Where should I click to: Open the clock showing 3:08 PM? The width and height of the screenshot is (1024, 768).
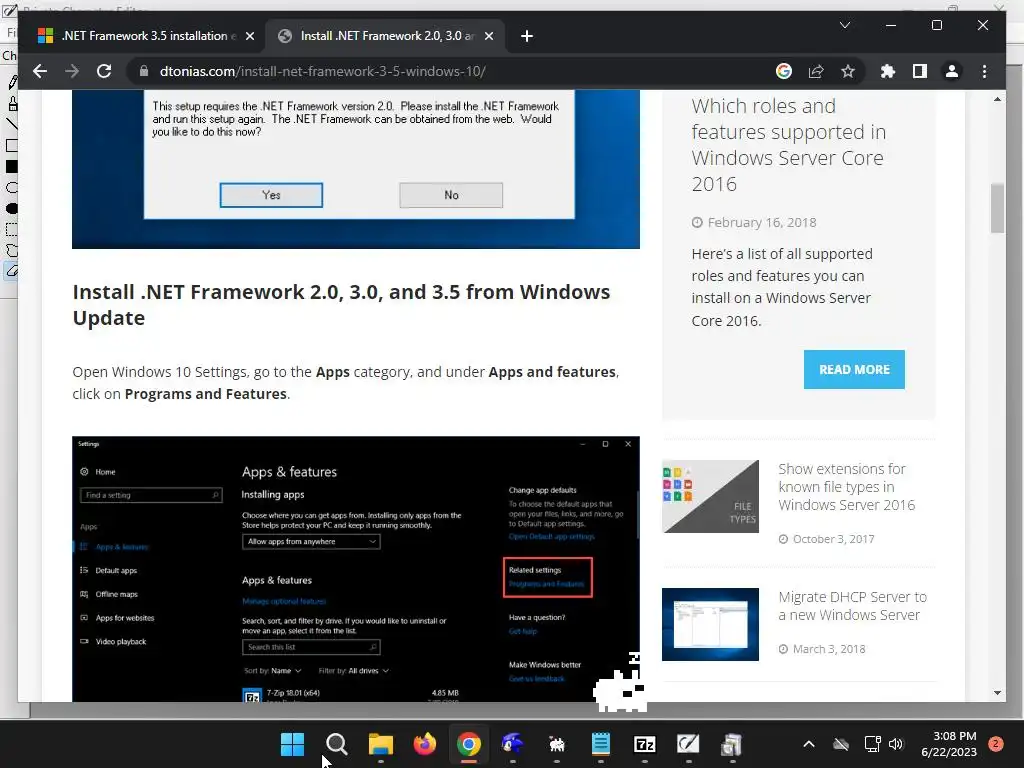(x=949, y=744)
